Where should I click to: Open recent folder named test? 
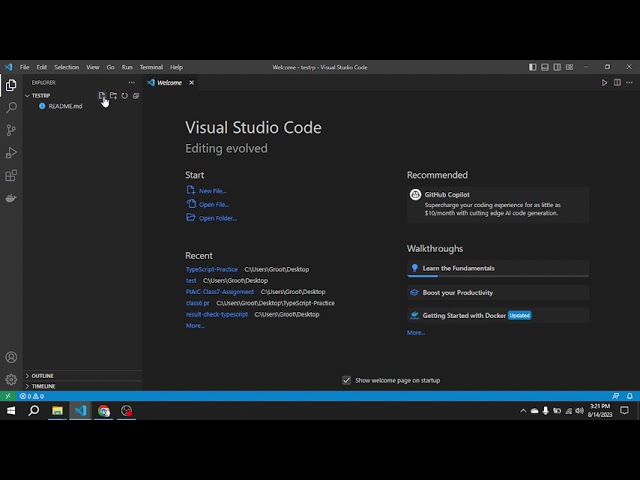pos(191,280)
